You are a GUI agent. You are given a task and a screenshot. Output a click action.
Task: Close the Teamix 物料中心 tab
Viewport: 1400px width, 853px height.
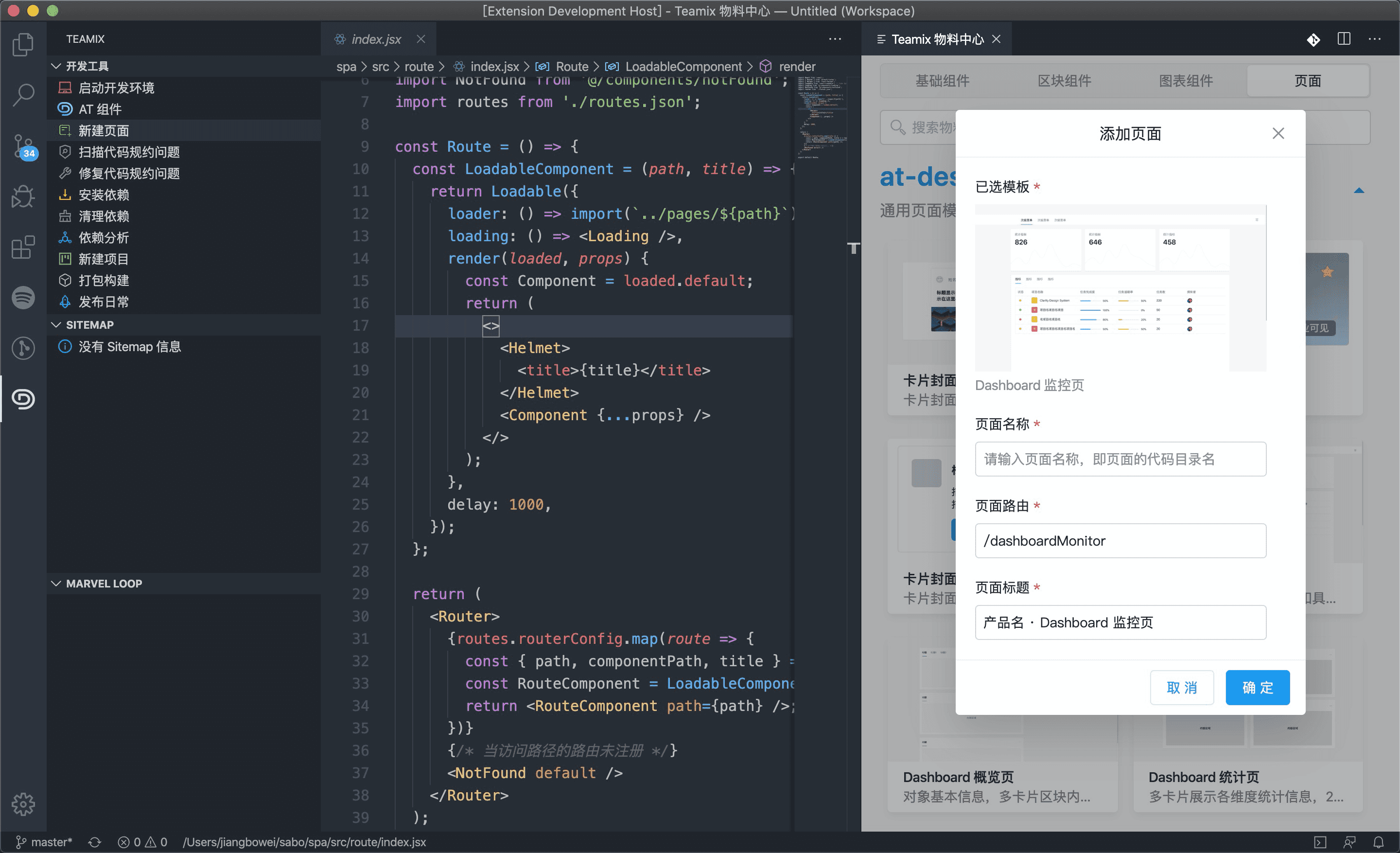(997, 39)
